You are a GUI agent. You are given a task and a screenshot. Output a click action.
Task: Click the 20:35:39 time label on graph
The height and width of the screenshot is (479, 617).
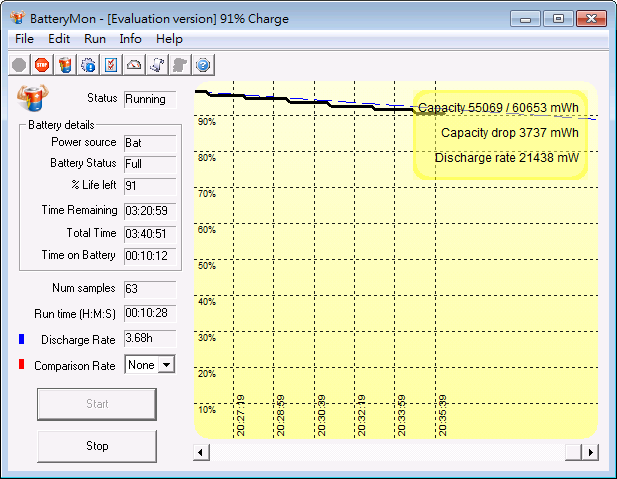tap(442, 415)
